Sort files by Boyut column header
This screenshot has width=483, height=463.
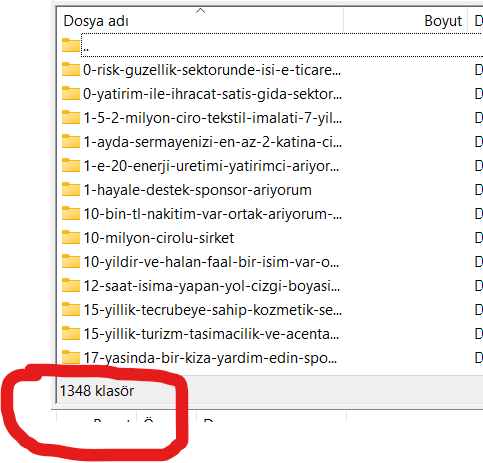[406, 21]
